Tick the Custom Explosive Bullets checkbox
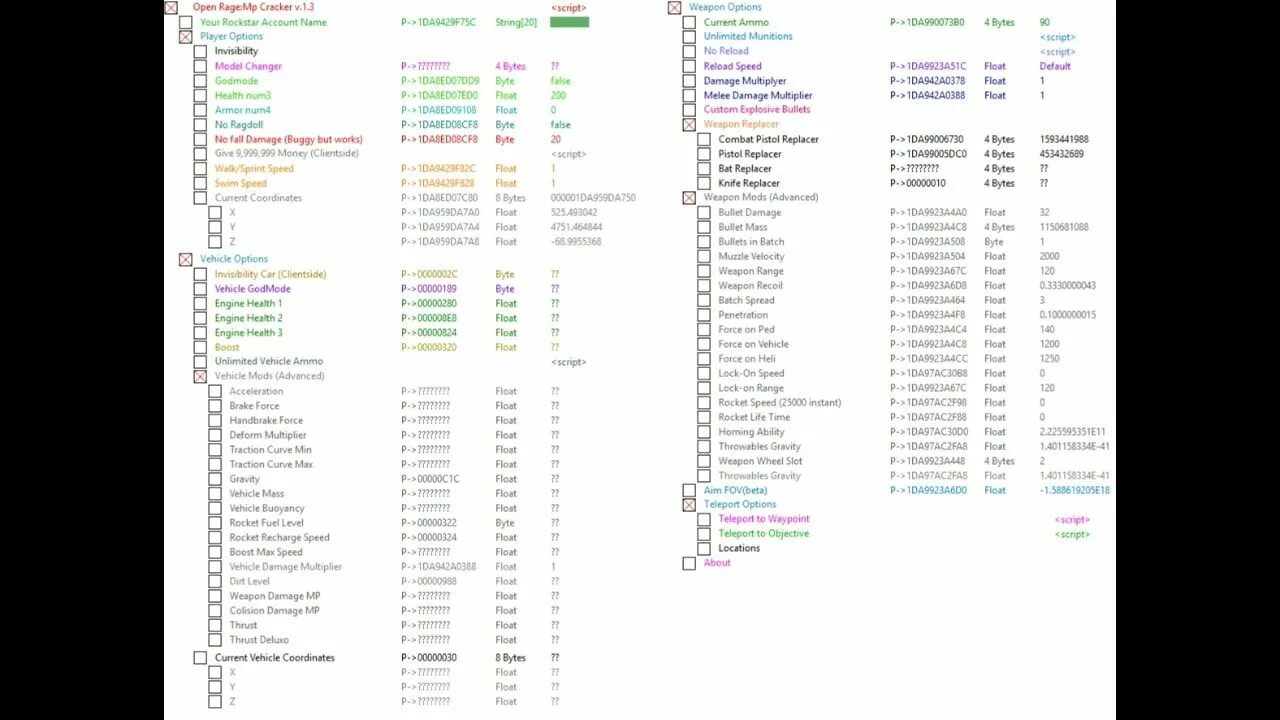1280x720 pixels. pyautogui.click(x=689, y=110)
